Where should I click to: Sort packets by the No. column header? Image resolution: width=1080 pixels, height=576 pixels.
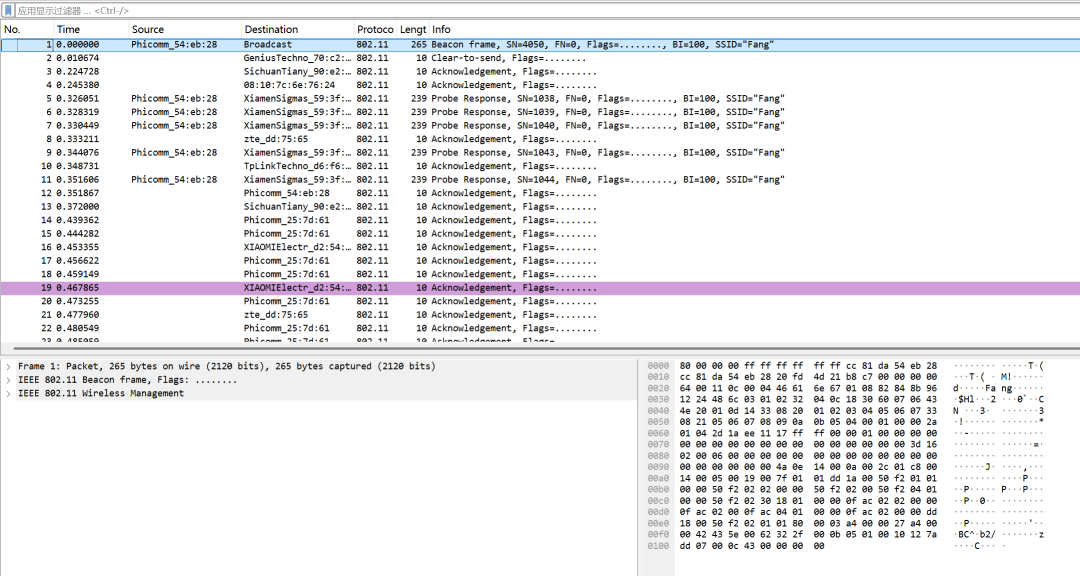27,30
